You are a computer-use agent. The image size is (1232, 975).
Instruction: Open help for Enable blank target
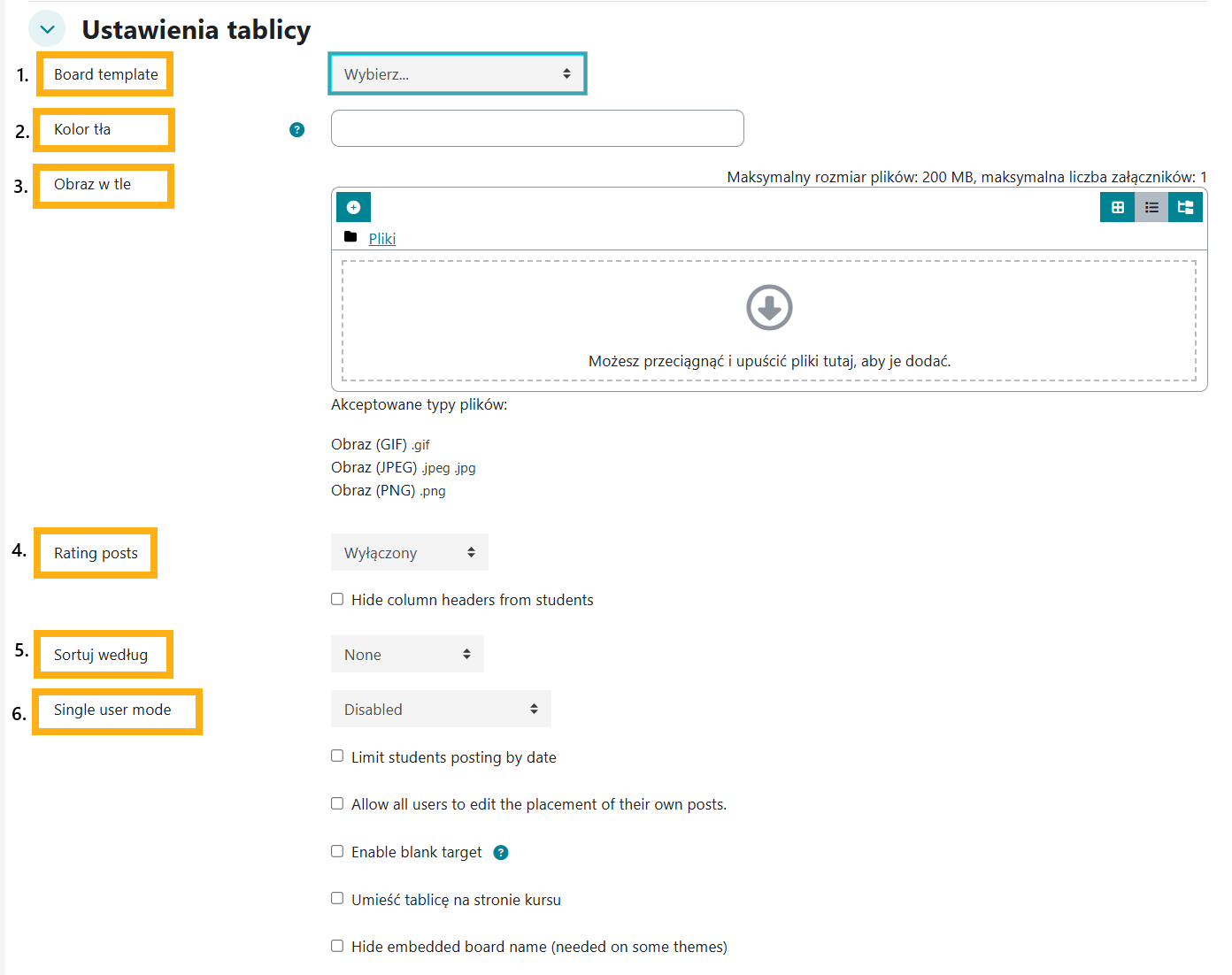501,853
